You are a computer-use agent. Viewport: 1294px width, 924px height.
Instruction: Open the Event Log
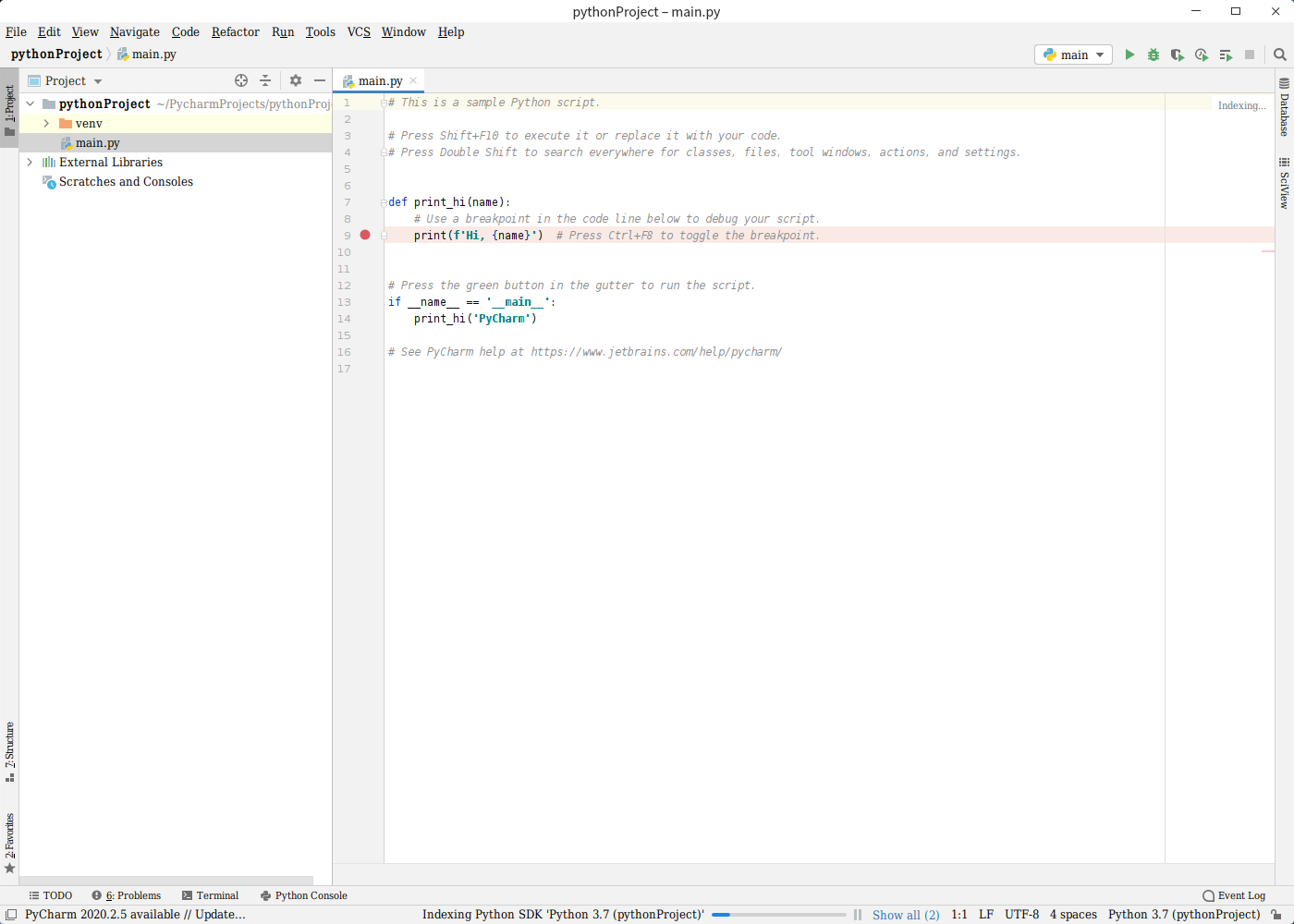pyautogui.click(x=1234, y=895)
